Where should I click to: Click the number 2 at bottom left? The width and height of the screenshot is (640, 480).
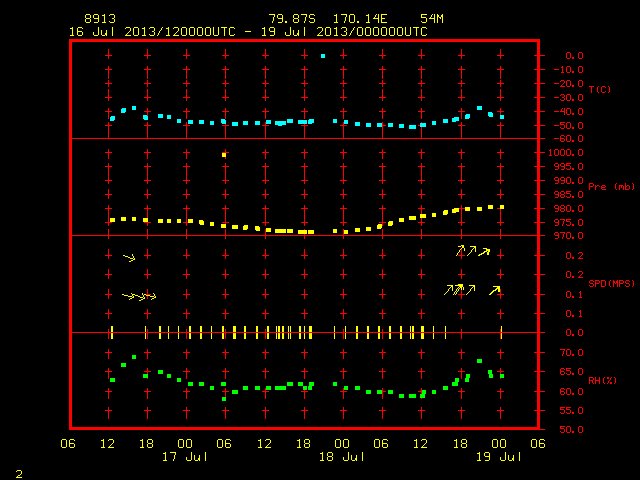coord(19,474)
